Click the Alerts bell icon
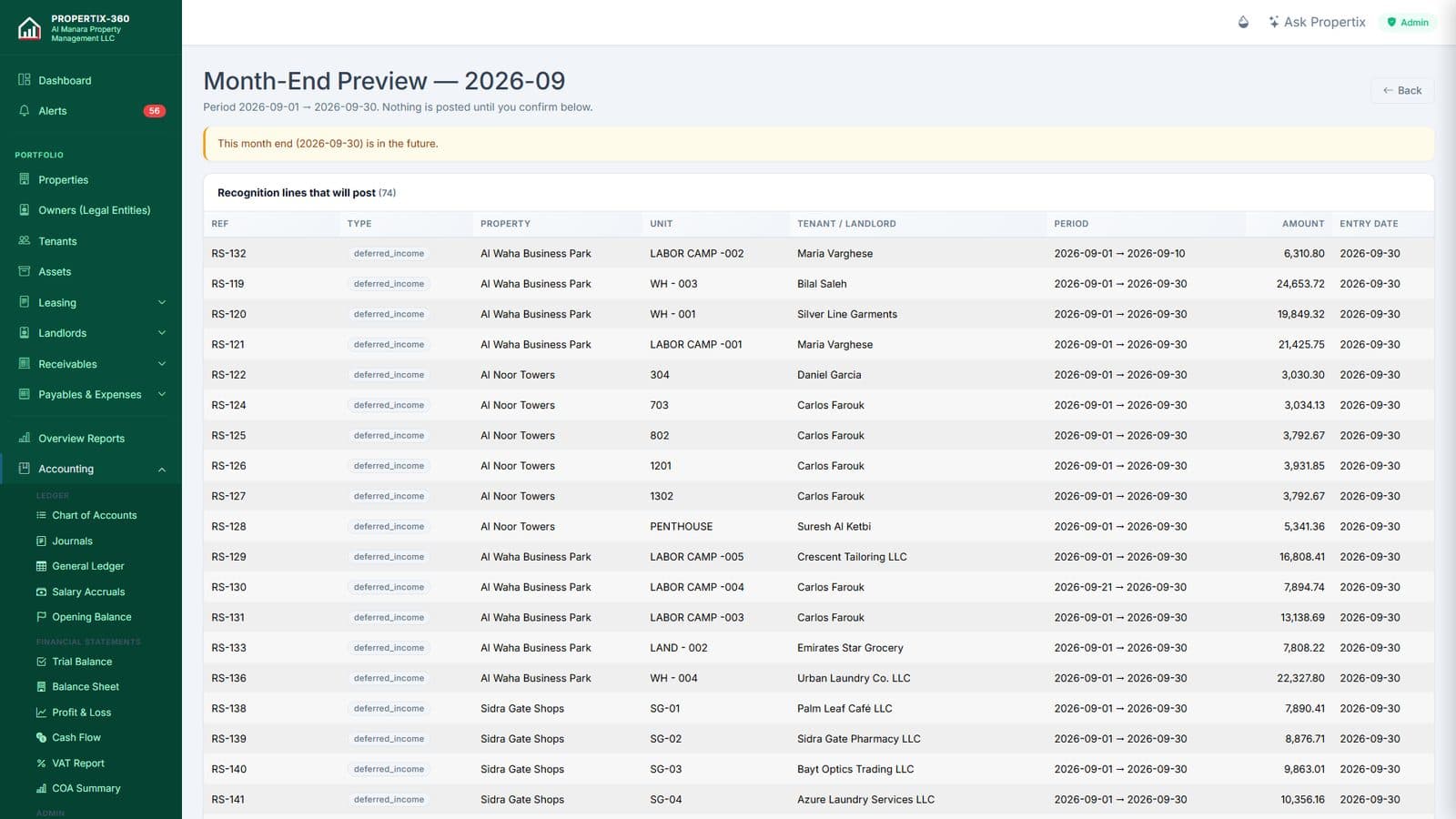Screen dimensions: 1456x819 [x=25, y=111]
